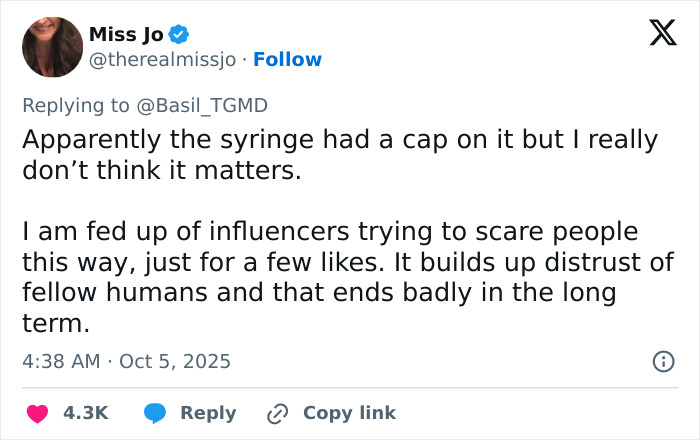Open Miss Jo's profile picture
700x440 pixels.
pos(51,47)
